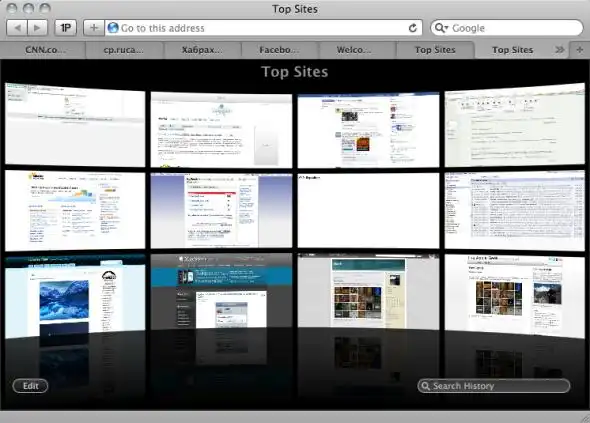Switch to the Facebo... tab
The image size is (590, 423).
point(280,50)
